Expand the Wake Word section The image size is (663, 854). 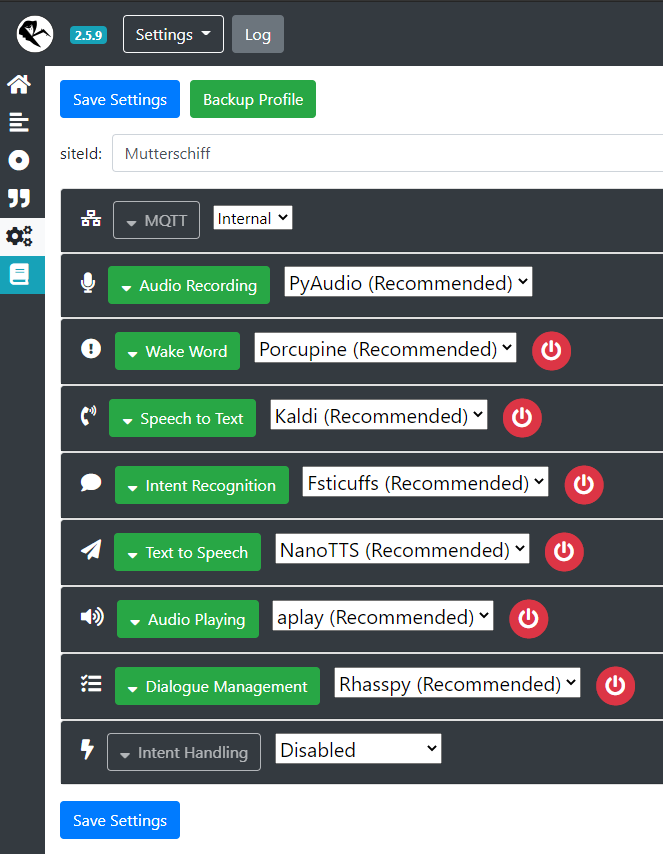[x=178, y=351]
